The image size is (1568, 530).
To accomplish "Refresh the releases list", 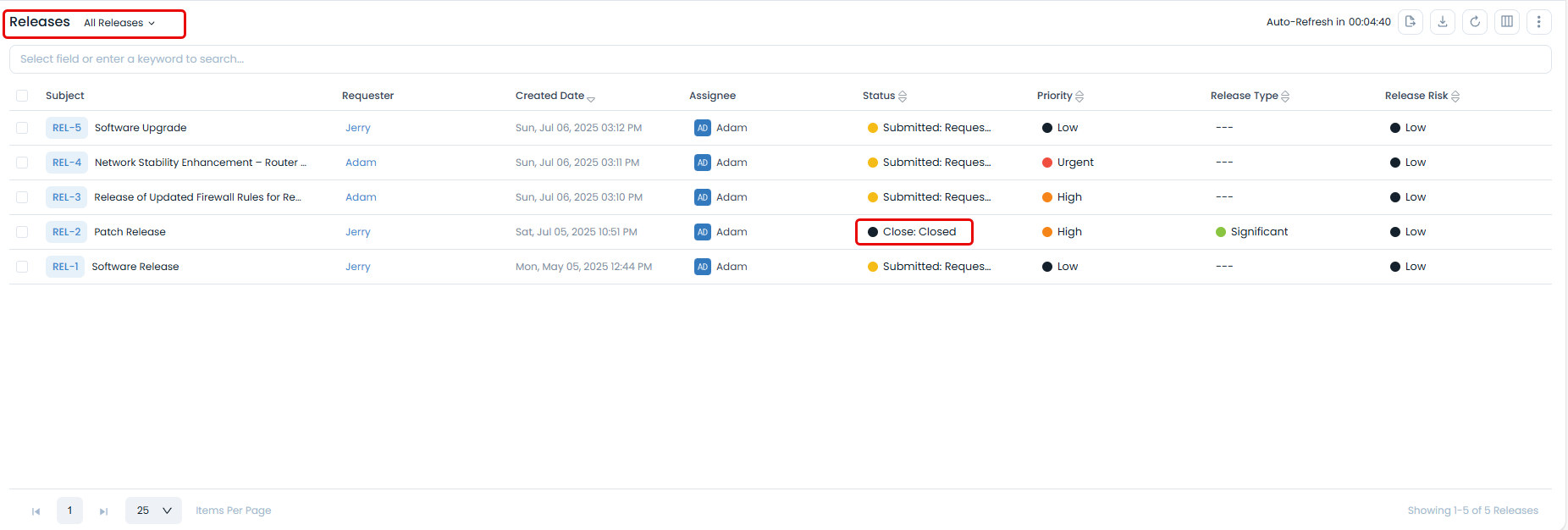I will click(1475, 22).
